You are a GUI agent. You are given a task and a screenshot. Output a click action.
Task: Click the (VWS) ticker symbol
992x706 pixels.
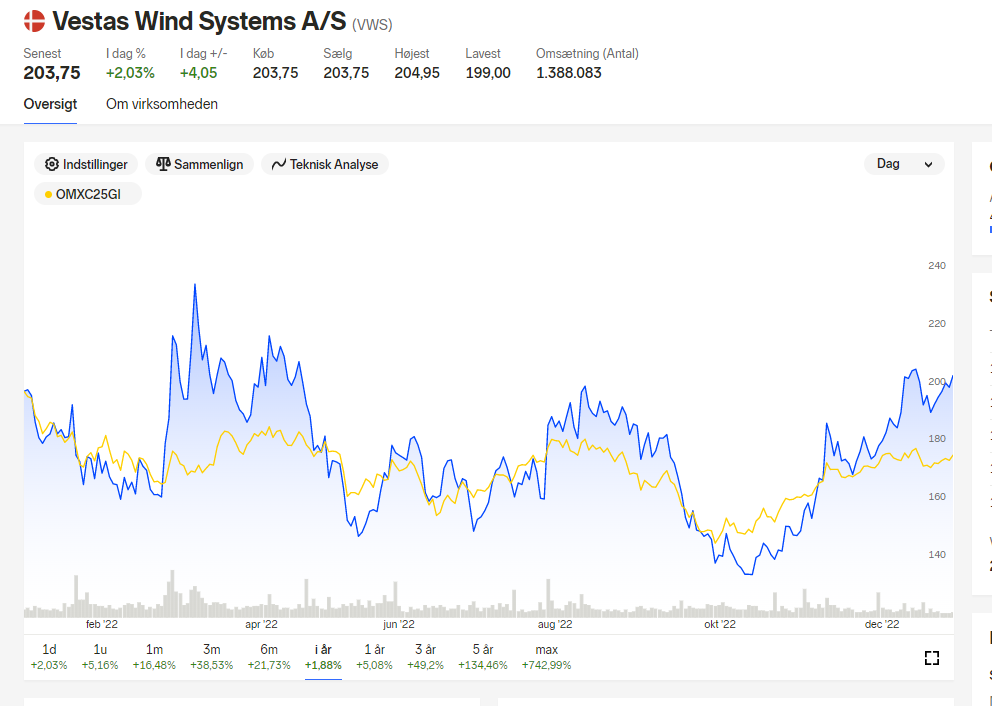pos(372,25)
